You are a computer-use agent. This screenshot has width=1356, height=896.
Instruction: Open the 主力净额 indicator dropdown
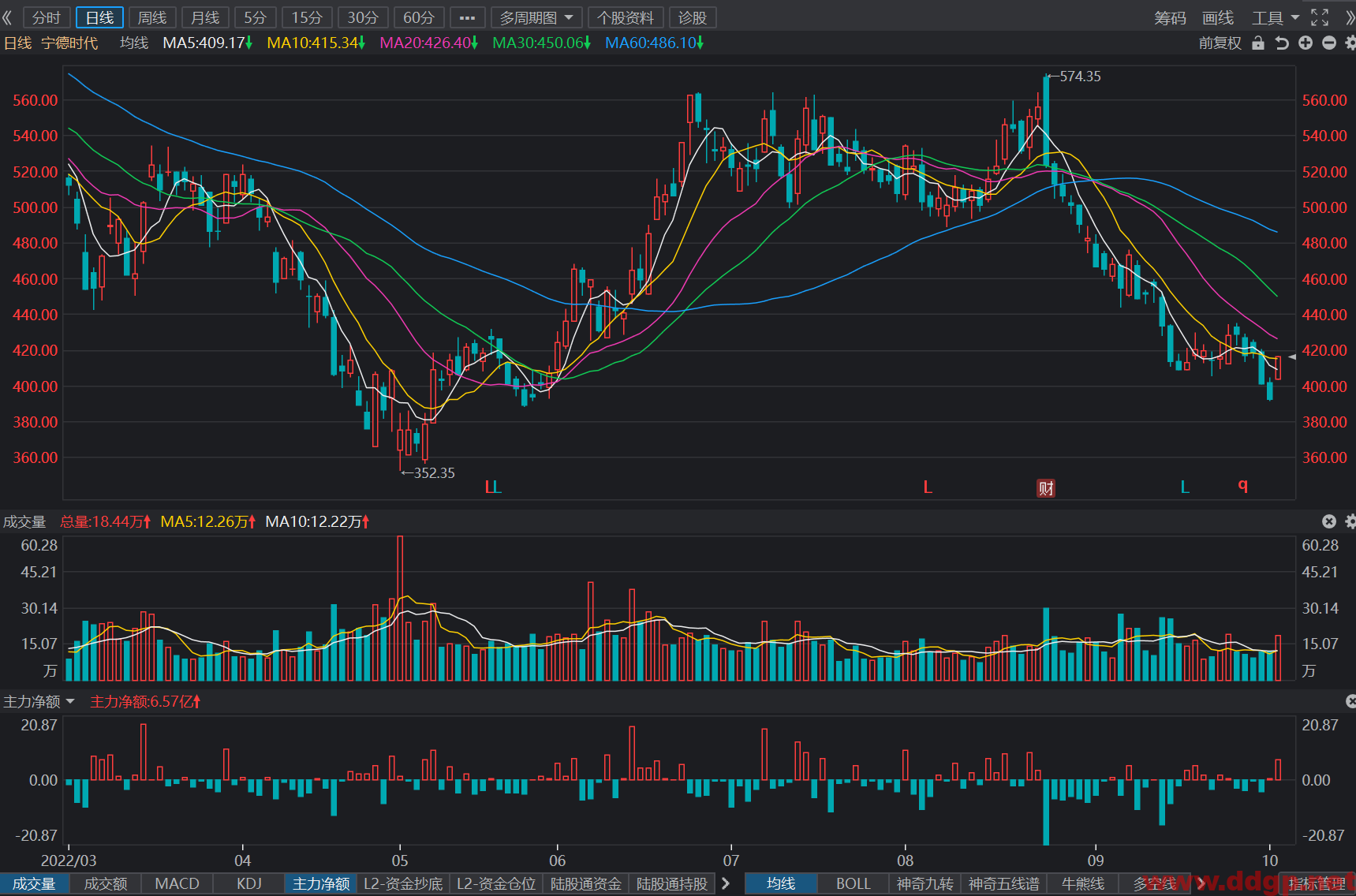39,701
